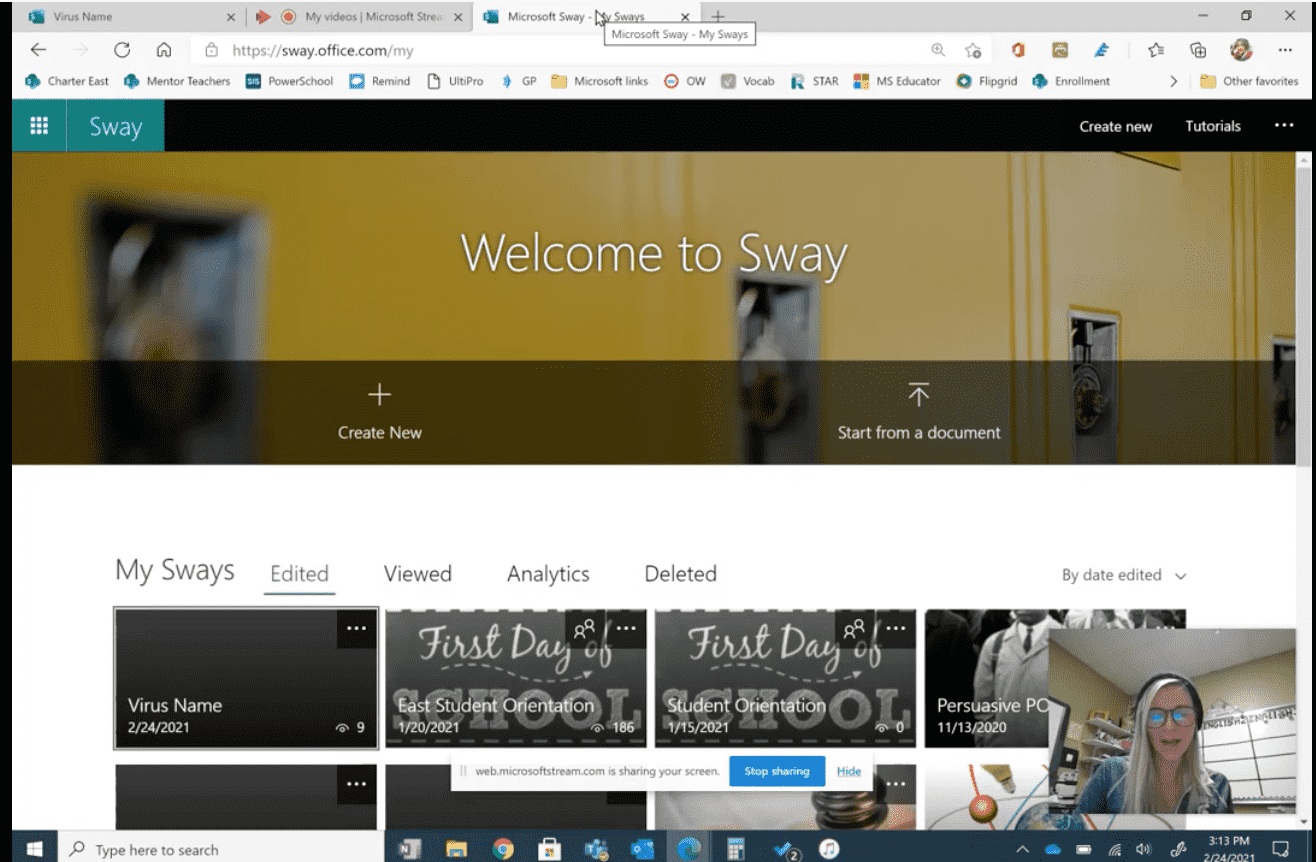The width and height of the screenshot is (1316, 862).
Task: Open Outlook from the taskbar
Action: point(643,848)
